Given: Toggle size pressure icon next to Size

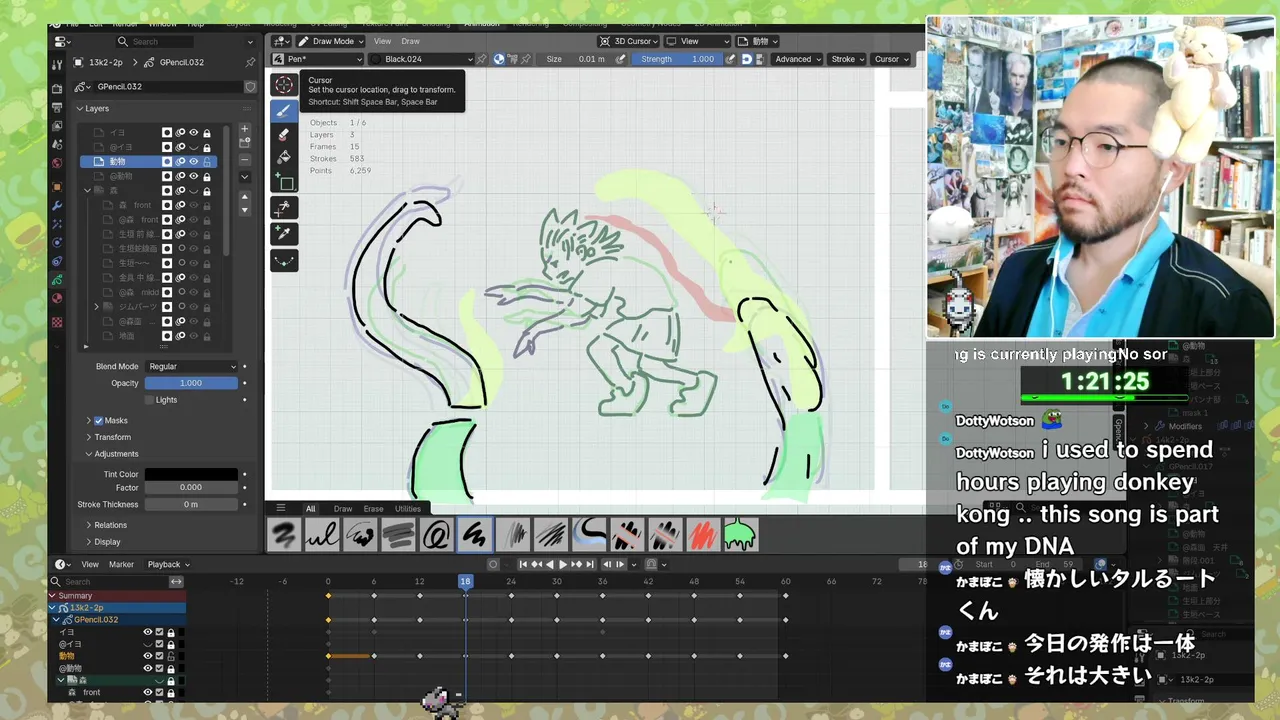Looking at the screenshot, I should [621, 59].
